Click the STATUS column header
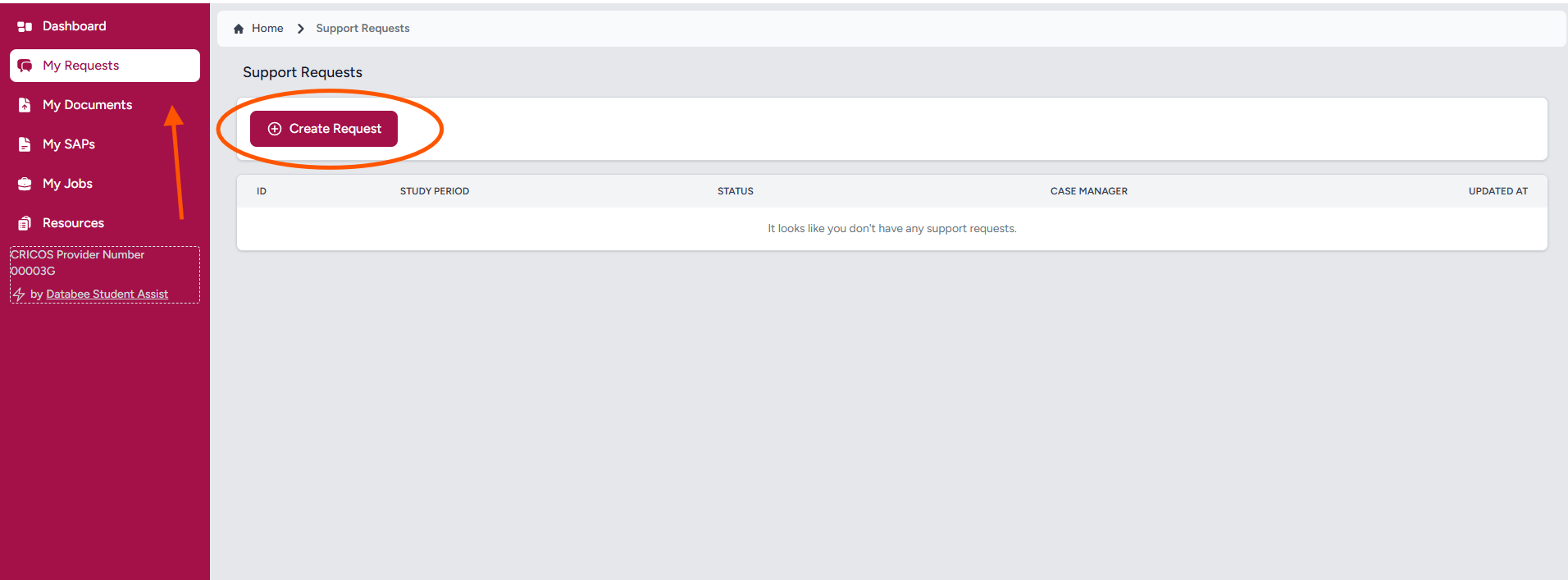Image resolution: width=1568 pixels, height=580 pixels. pyautogui.click(x=736, y=191)
